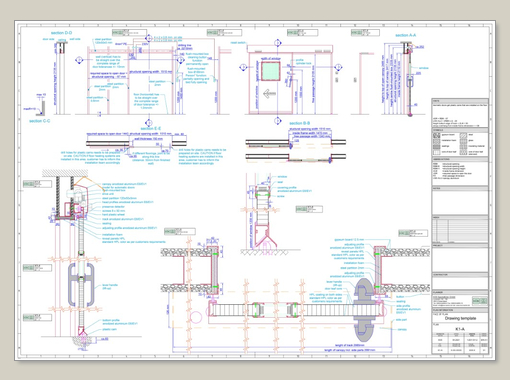
Task: Click the 'profile cylinder lock' annotation
Action: (303, 62)
